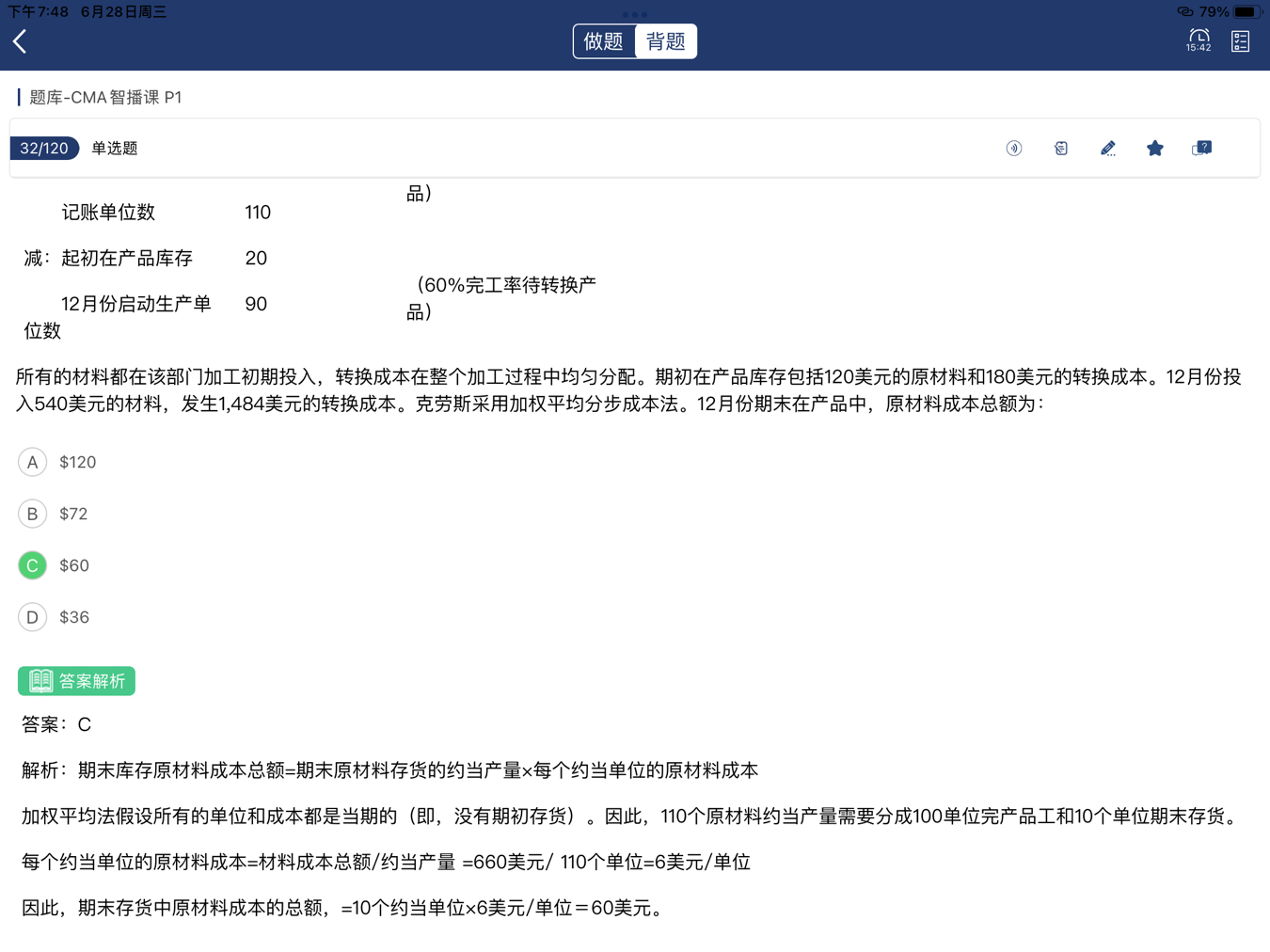Select answer option B $72
The width and height of the screenshot is (1270, 952).
[33, 514]
